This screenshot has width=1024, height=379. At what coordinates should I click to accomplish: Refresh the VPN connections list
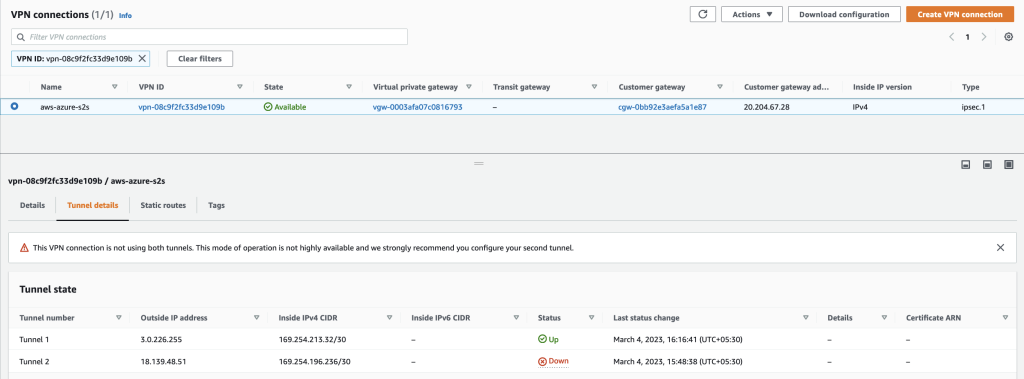(x=703, y=14)
